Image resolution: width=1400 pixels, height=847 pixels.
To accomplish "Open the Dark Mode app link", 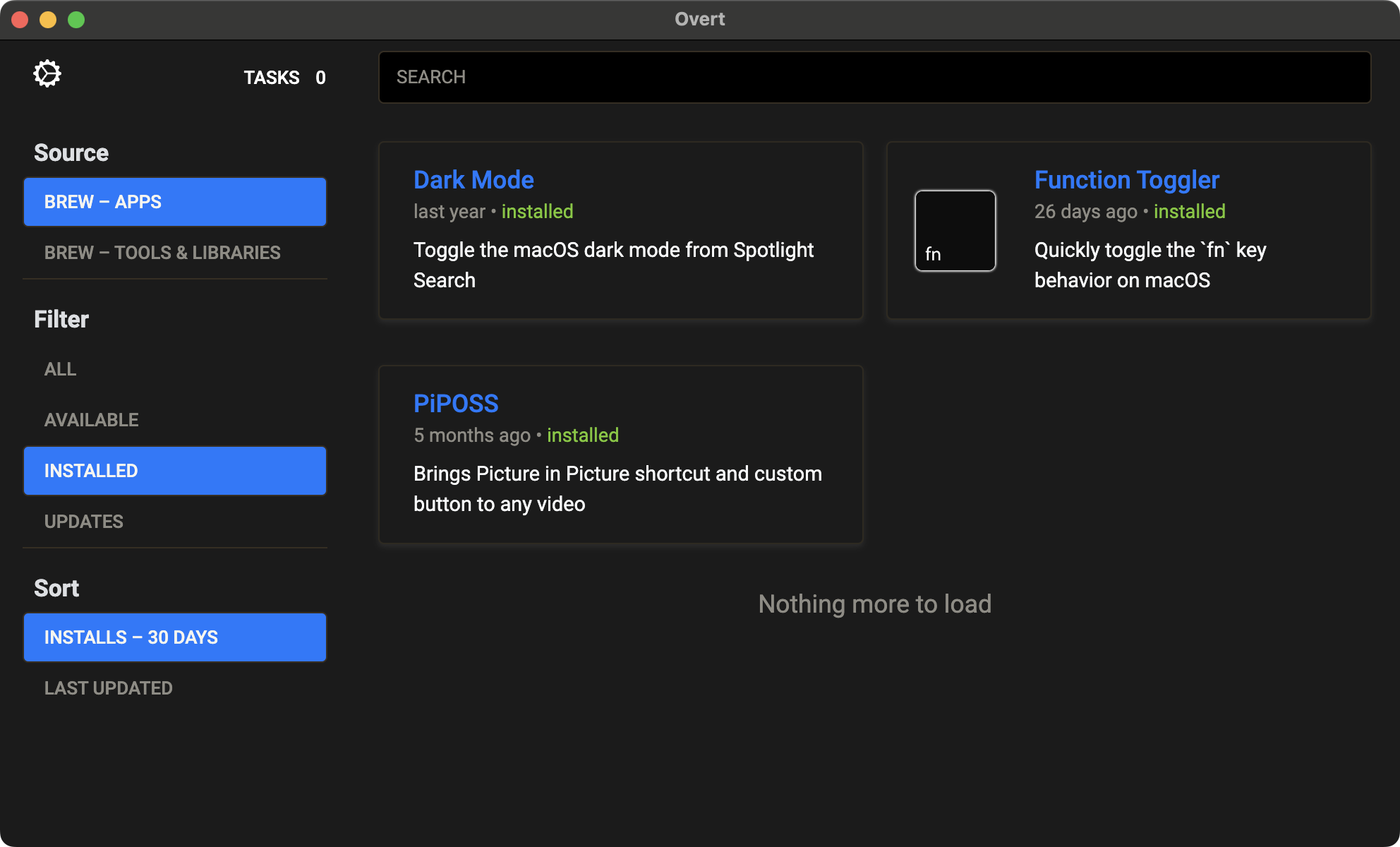I will click(x=473, y=180).
